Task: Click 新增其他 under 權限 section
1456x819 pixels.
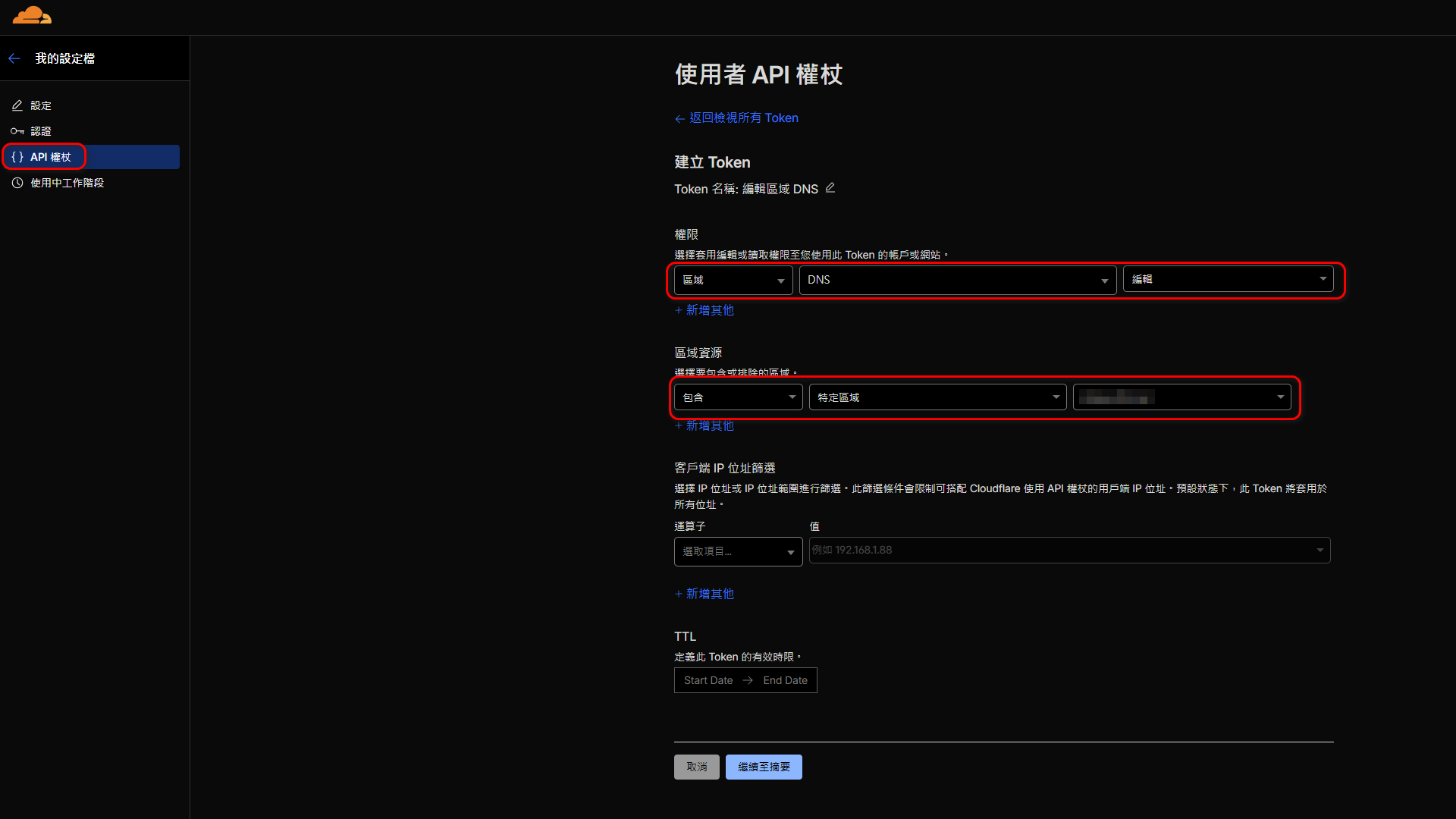Action: [704, 310]
